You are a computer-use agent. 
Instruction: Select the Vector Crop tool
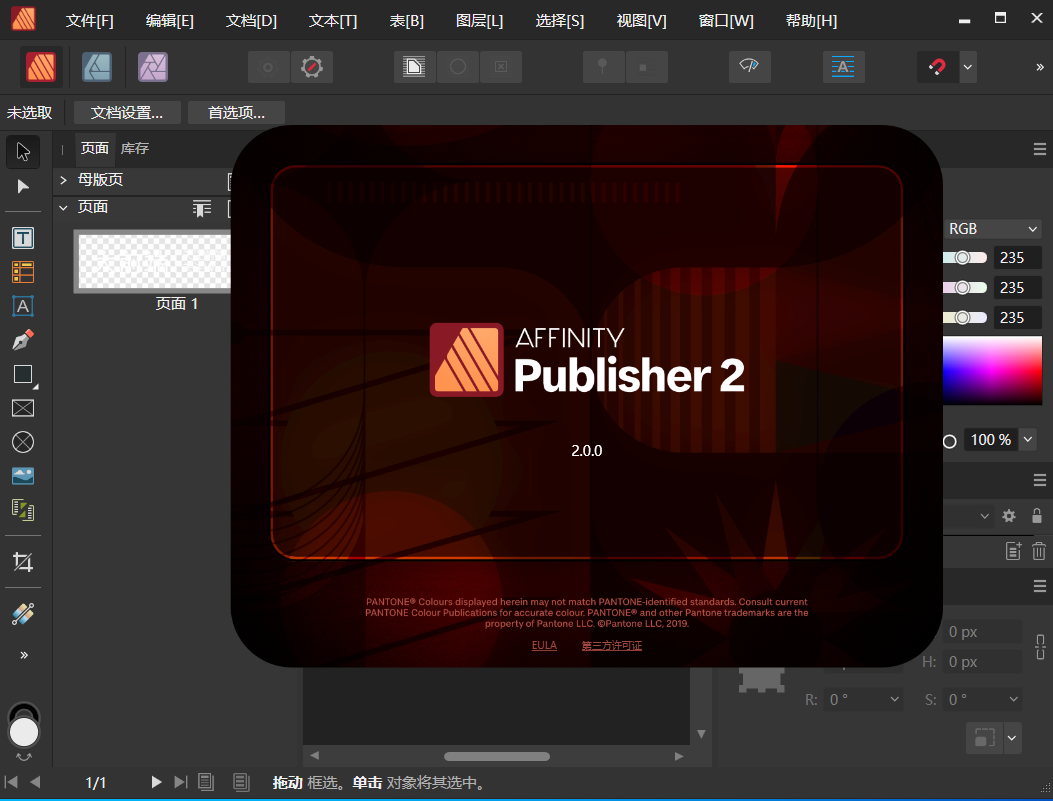point(23,562)
